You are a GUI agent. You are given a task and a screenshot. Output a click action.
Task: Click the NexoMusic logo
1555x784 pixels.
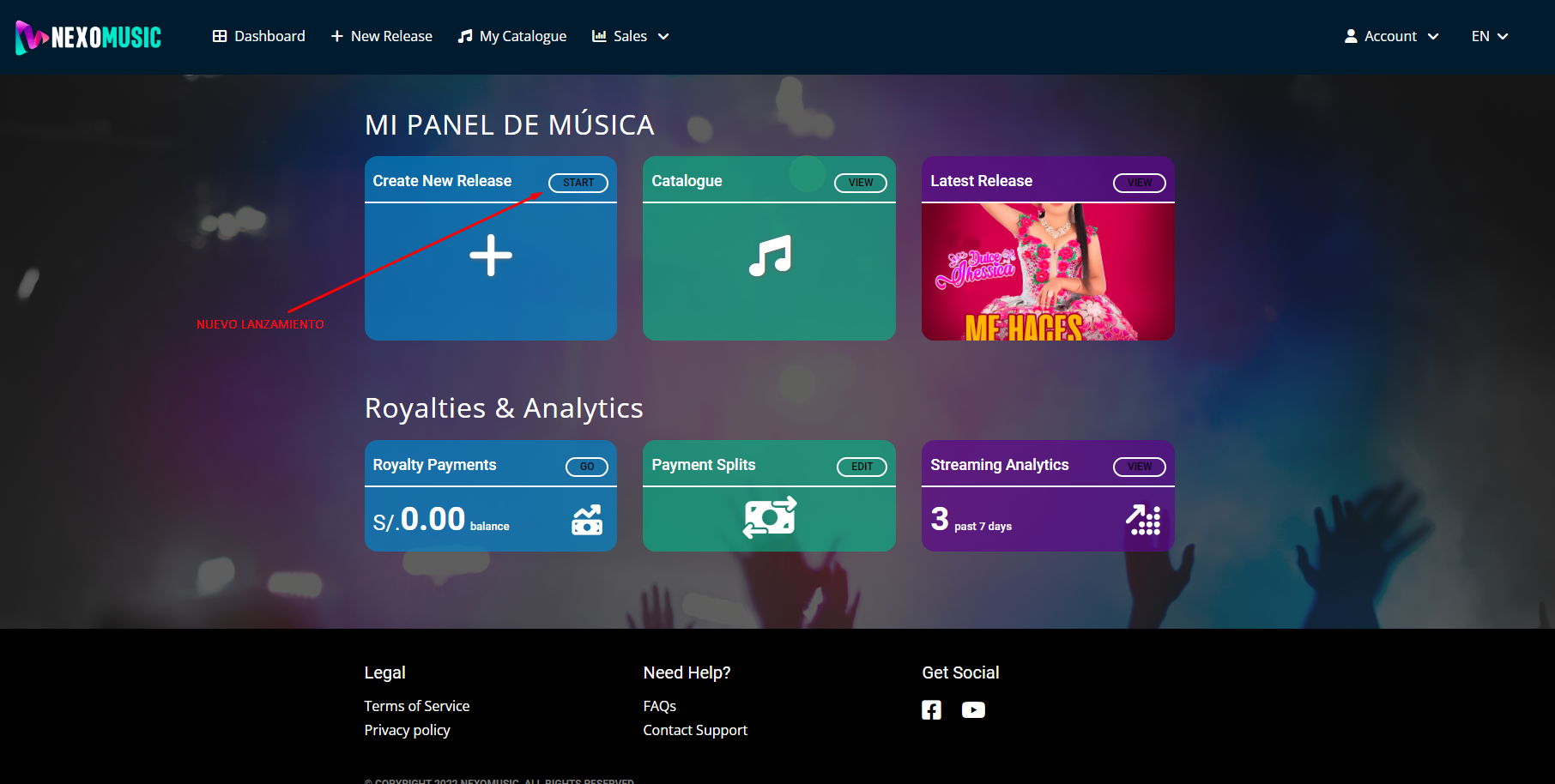click(88, 37)
